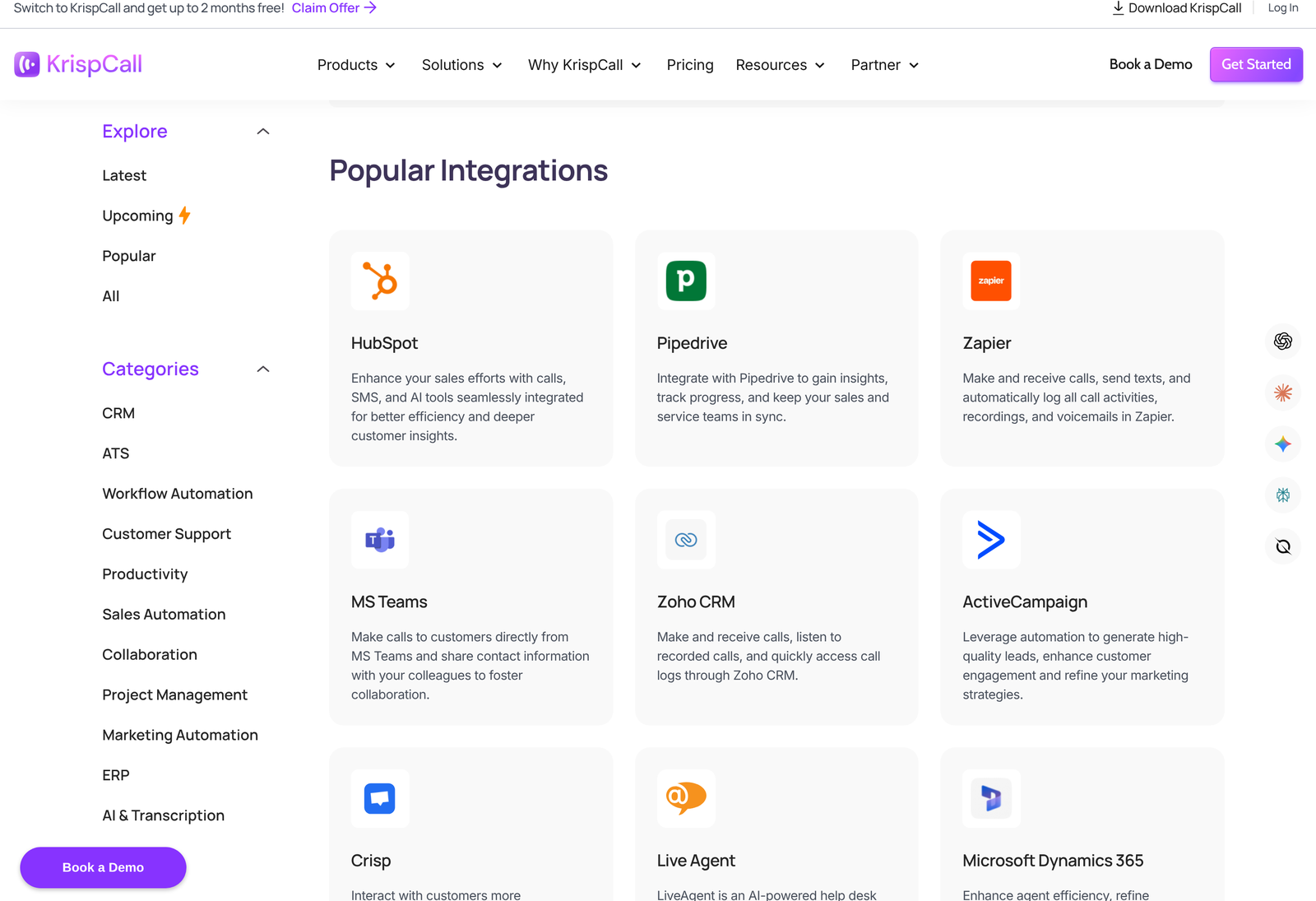Expand the Resources dropdown menu
This screenshot has height=901, width=1316.
click(x=780, y=65)
